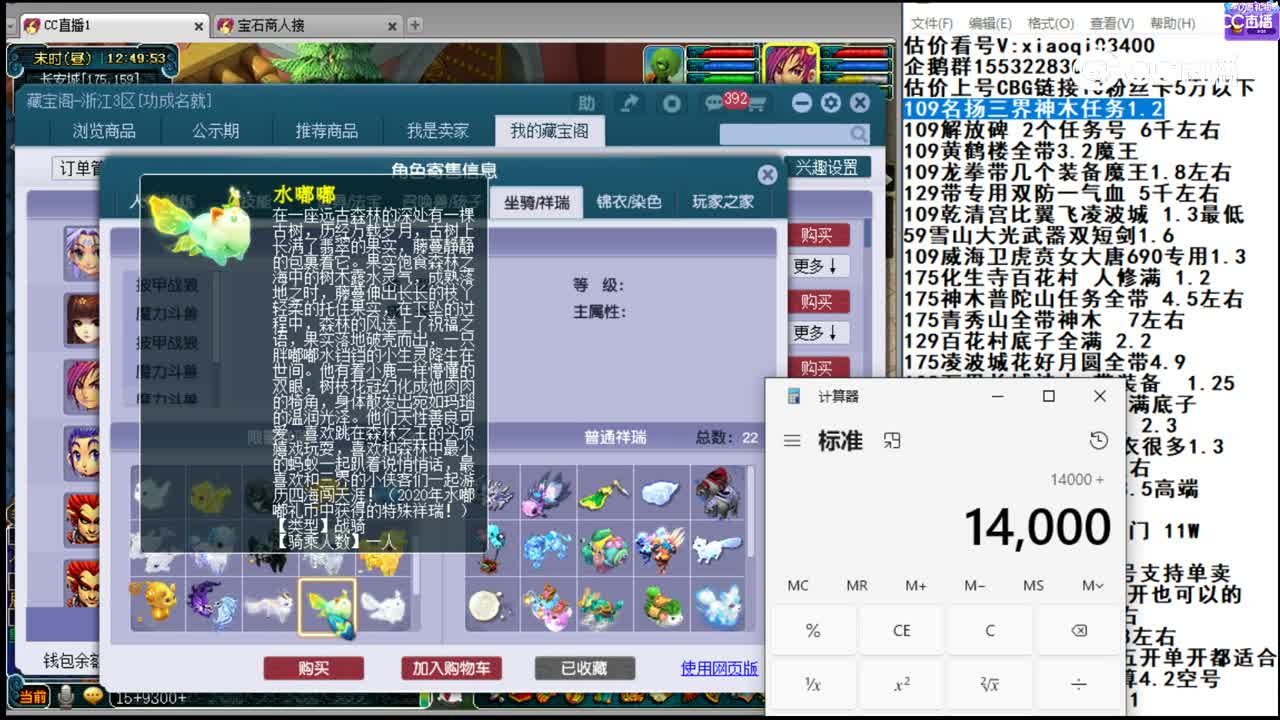Click calculator M+ memory add
Screen dimensions: 1280x720
pos(916,585)
